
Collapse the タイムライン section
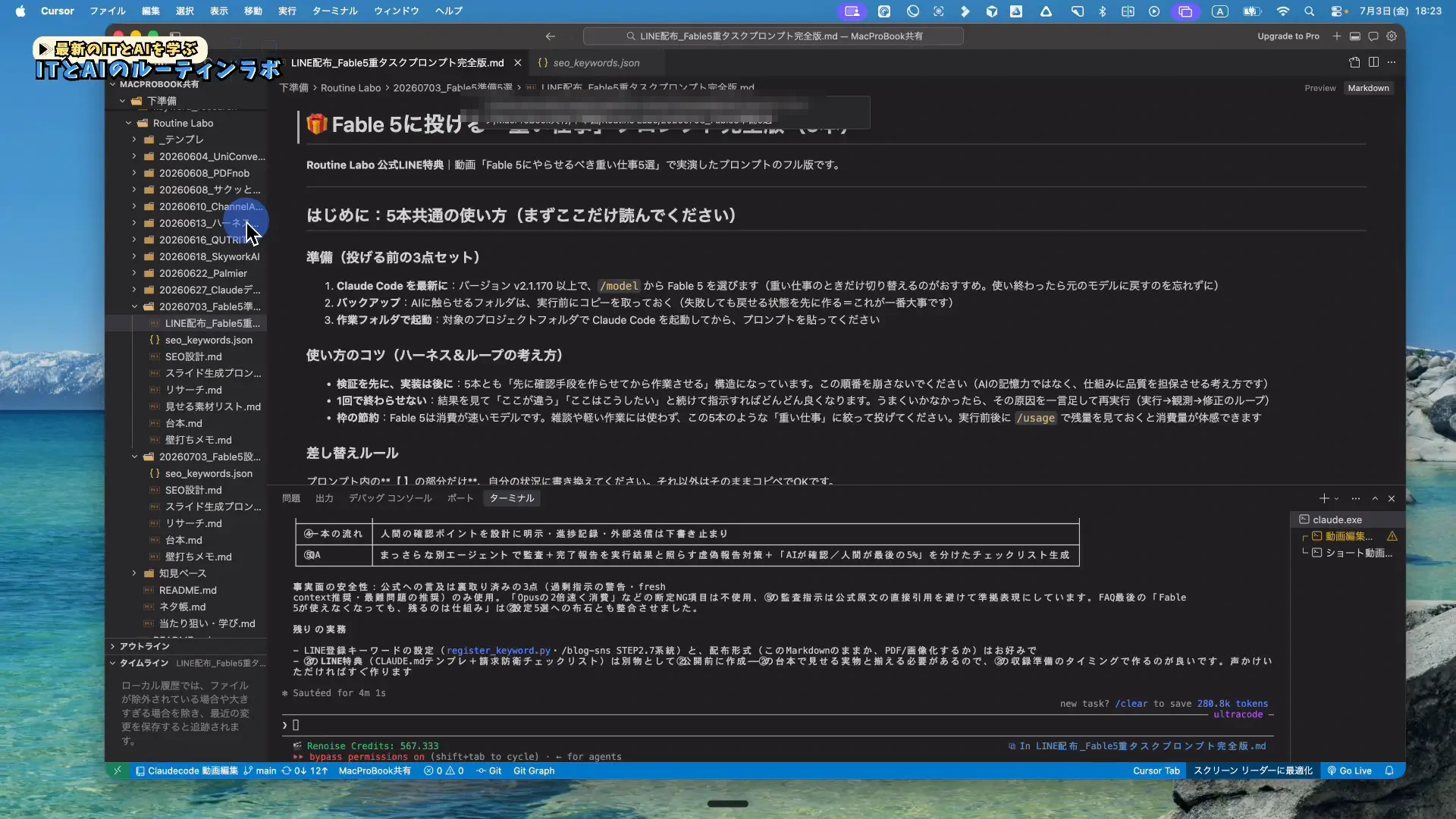point(143,663)
